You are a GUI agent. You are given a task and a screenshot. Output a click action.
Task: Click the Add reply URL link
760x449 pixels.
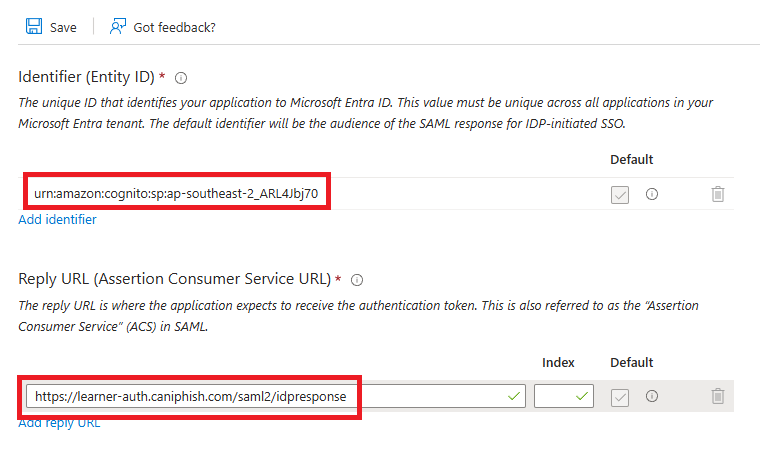(x=59, y=422)
